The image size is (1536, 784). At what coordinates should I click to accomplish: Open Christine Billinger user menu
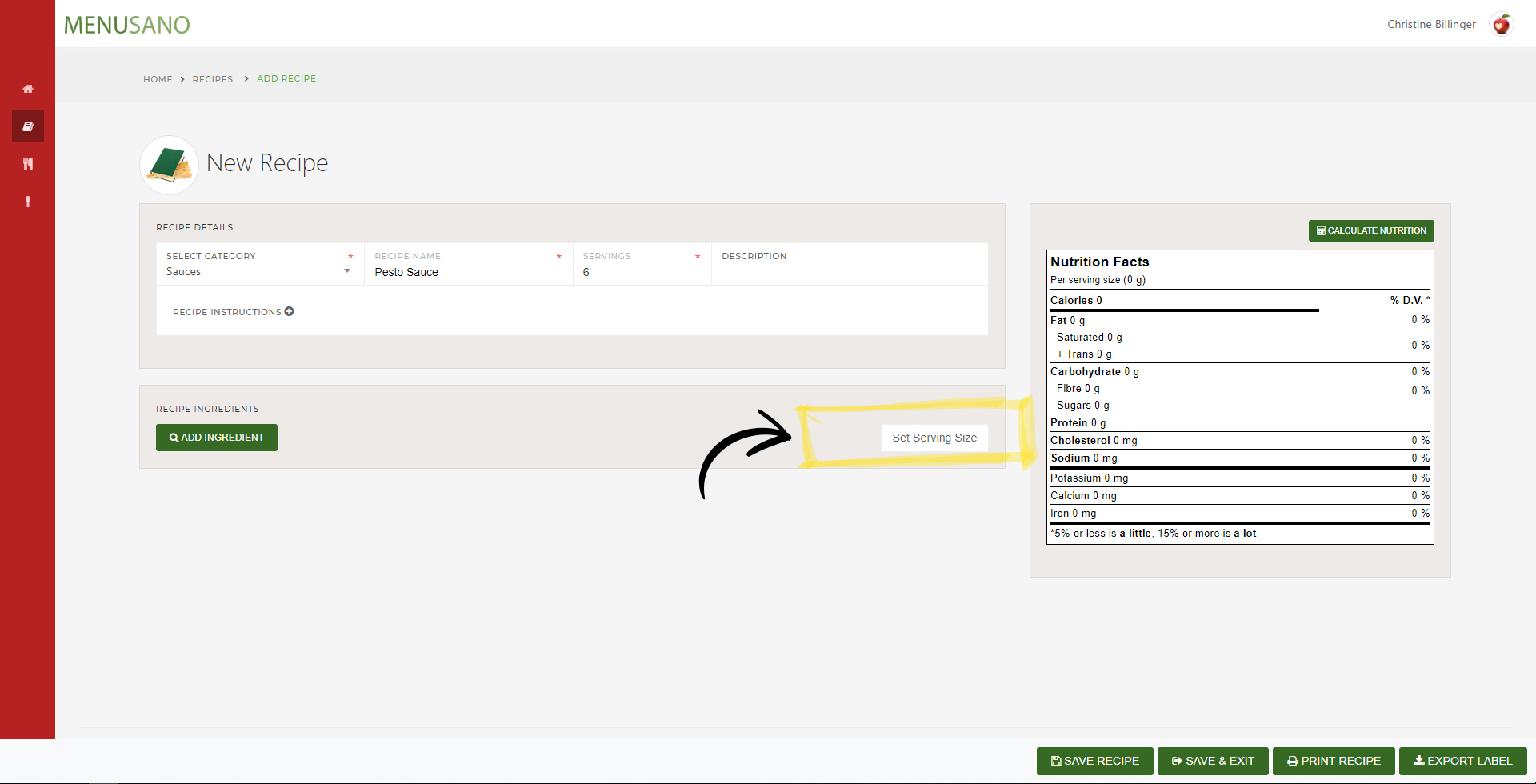tap(1431, 25)
